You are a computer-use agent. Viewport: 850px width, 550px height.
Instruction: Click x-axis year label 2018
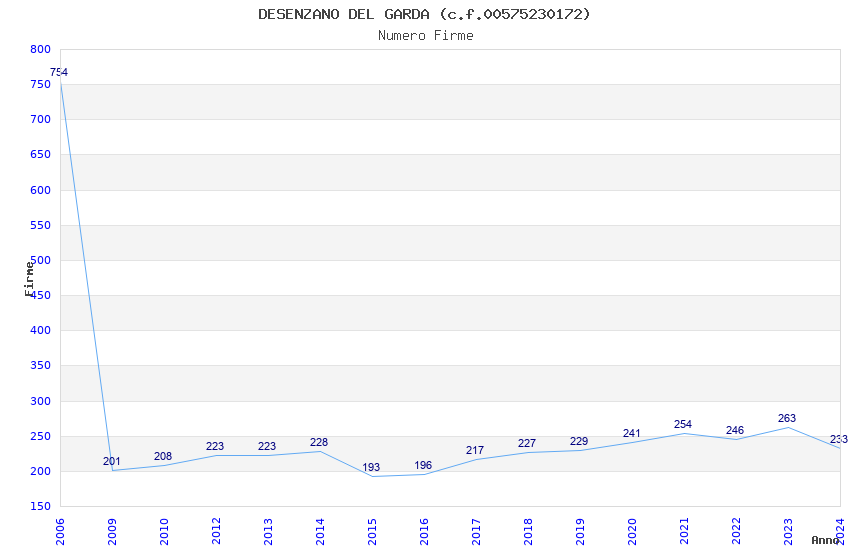(528, 532)
